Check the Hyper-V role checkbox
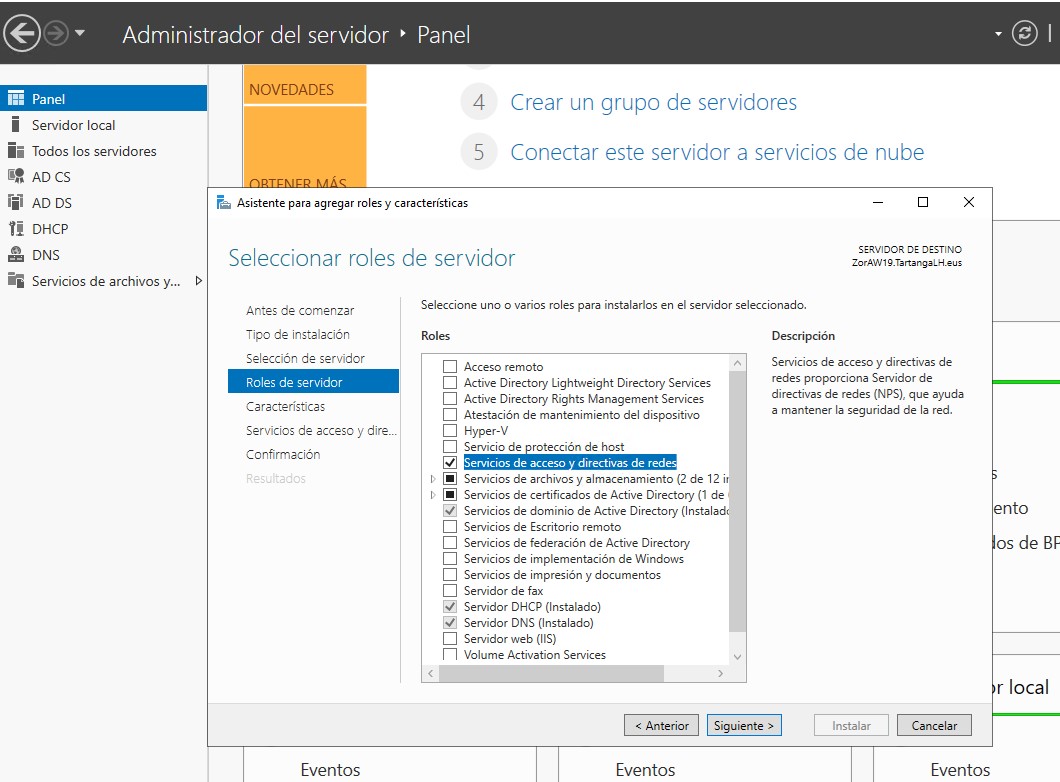This screenshot has height=782, width=1060. [450, 431]
